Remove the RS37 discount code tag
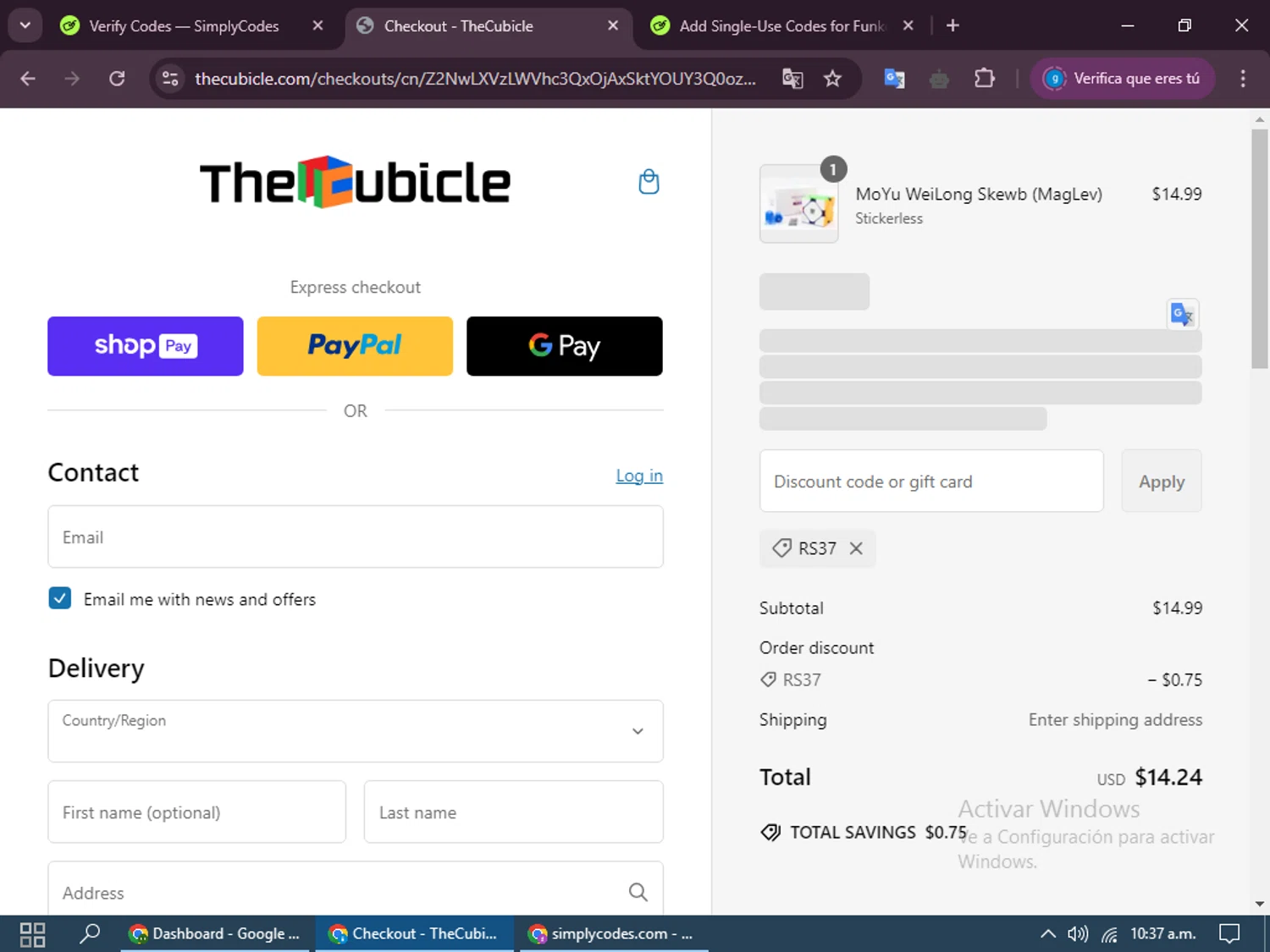The image size is (1270, 952). tap(856, 548)
